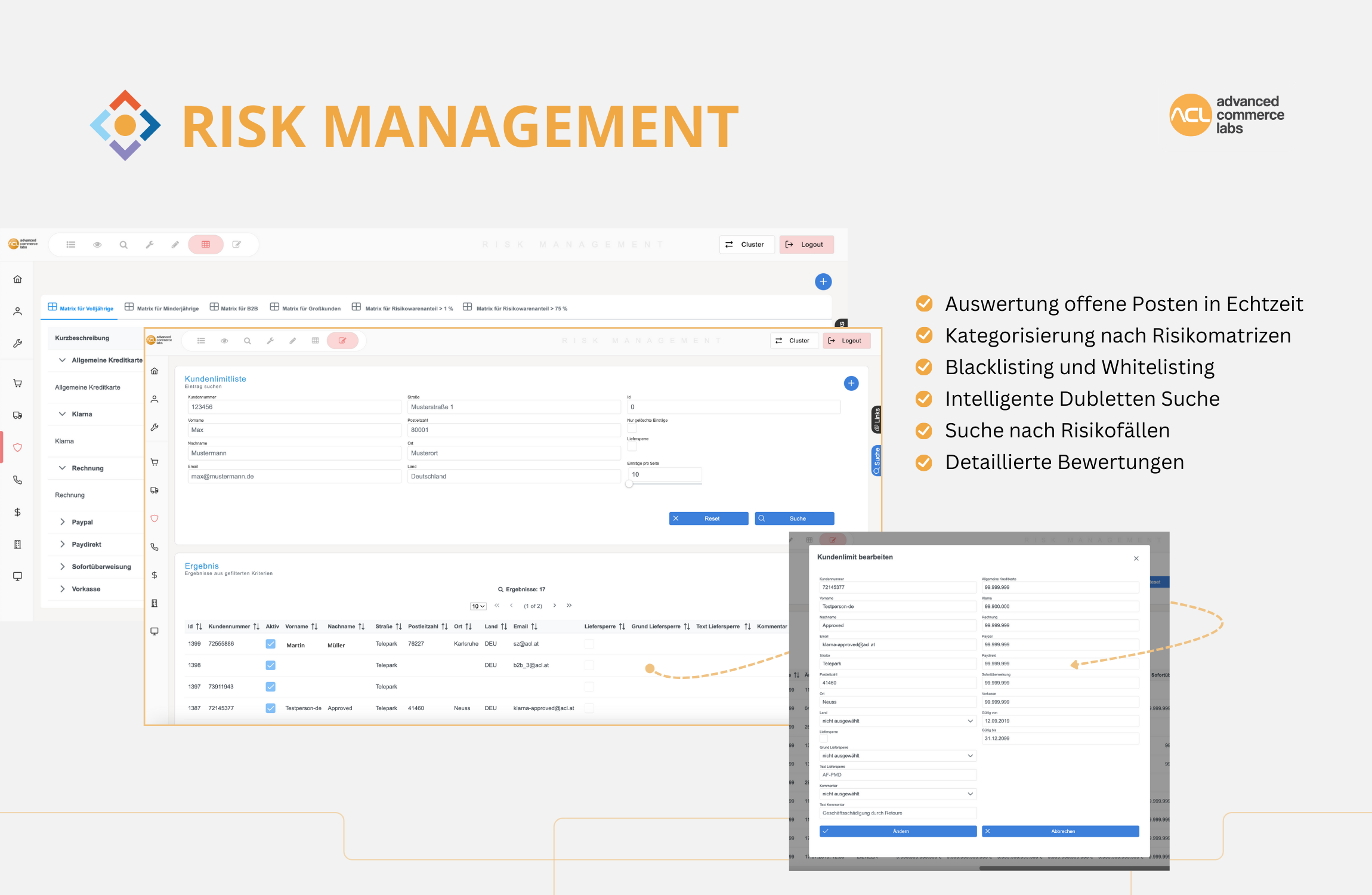Image resolution: width=1372 pixels, height=895 pixels.
Task: Enable Nur gelöschte Einträge checkbox
Action: (x=632, y=428)
